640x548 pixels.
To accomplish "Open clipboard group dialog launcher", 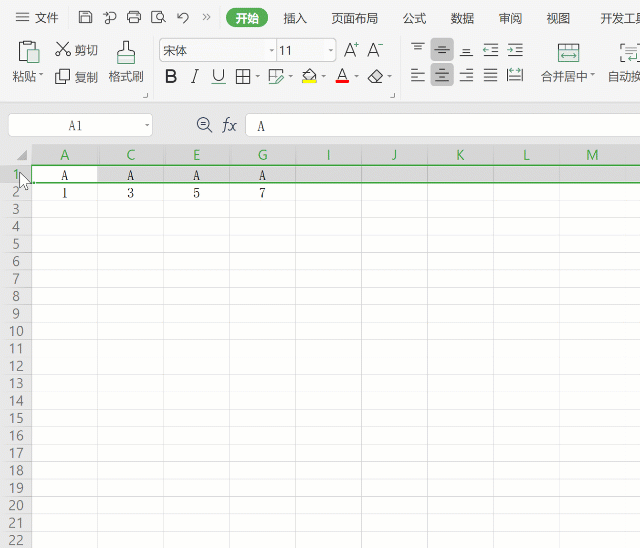I will point(145,95).
